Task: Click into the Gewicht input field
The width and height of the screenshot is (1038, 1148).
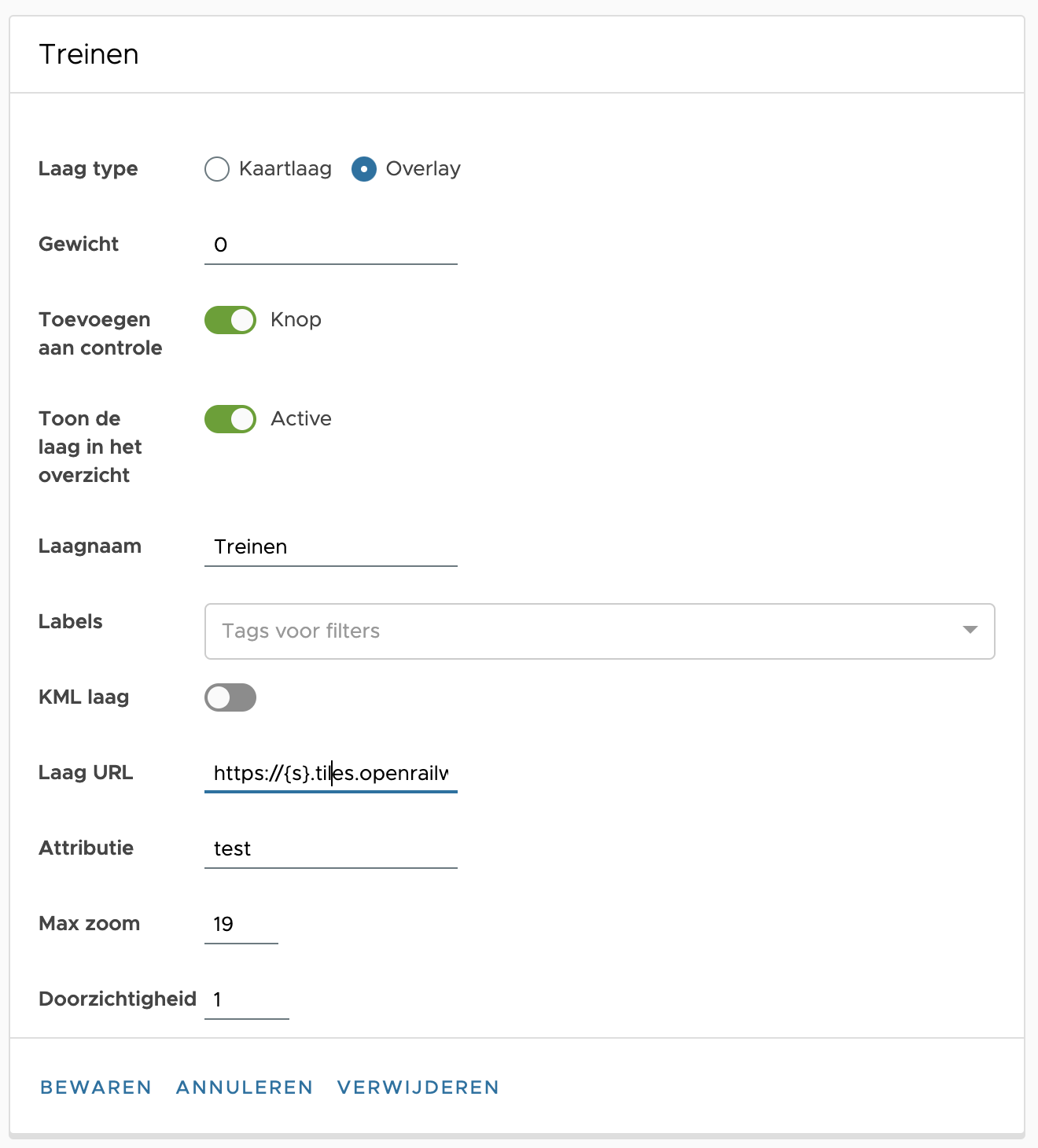Action: pyautogui.click(x=330, y=245)
